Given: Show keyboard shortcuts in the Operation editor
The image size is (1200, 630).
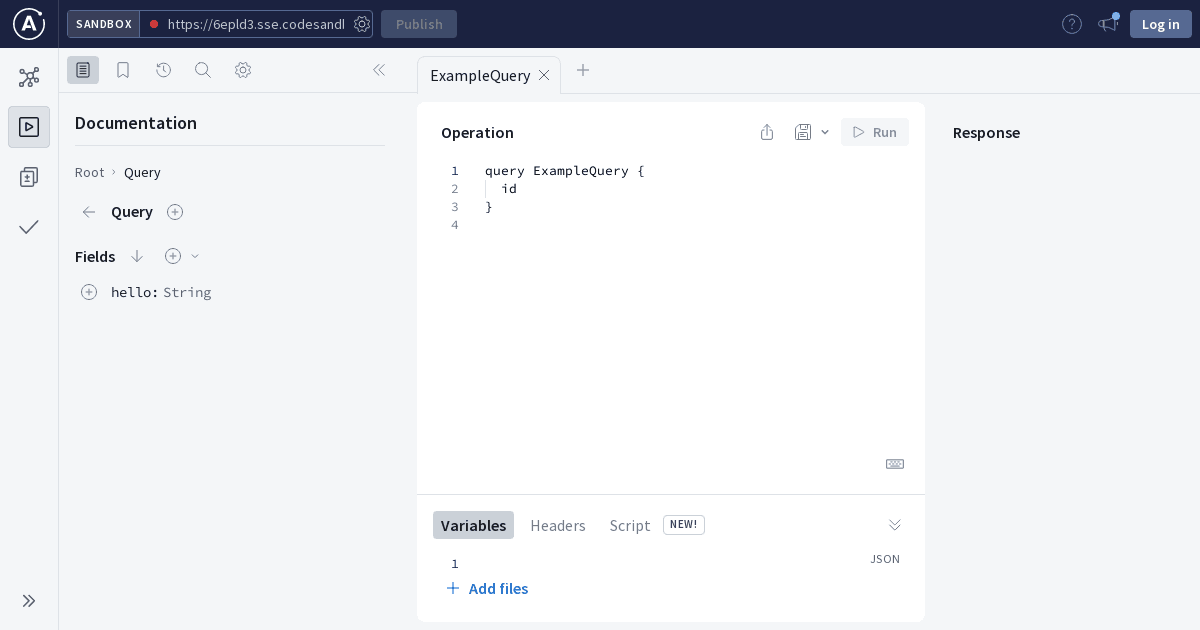Looking at the screenshot, I should click(x=894, y=464).
